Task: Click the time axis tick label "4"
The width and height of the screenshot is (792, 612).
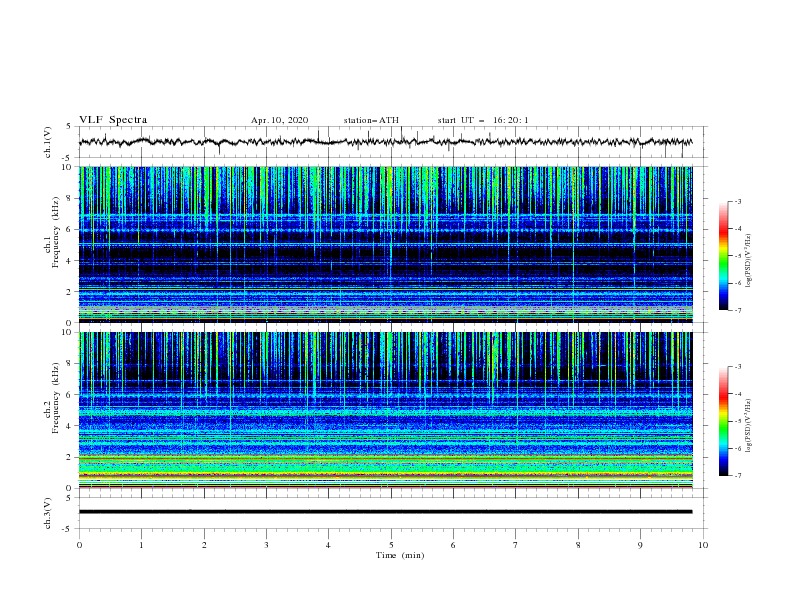Action: coord(328,545)
